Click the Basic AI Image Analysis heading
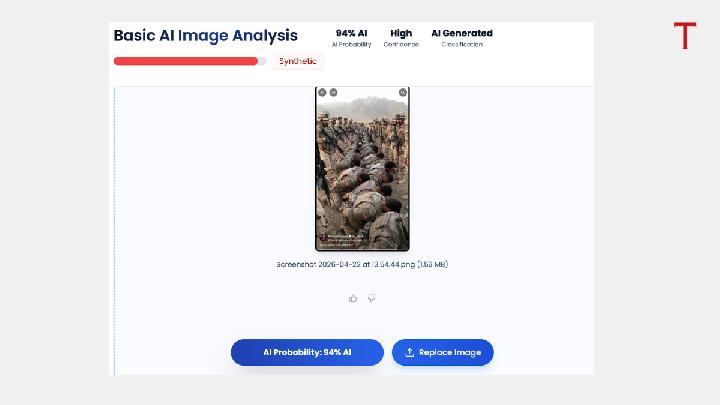720x405 pixels. [x=205, y=35]
